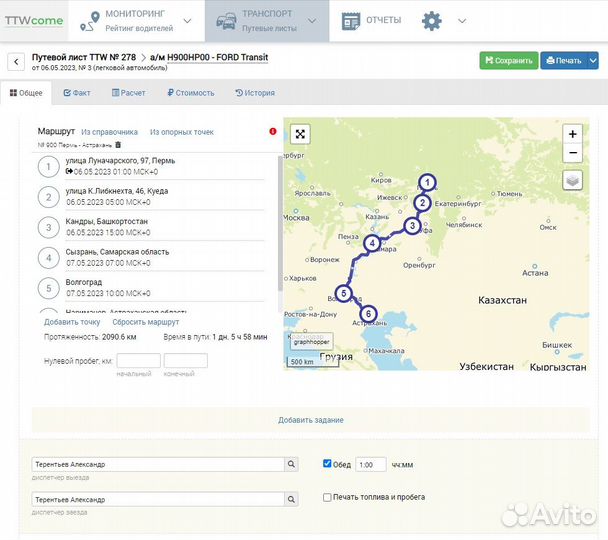Select route point number 4 circle

point(48,258)
